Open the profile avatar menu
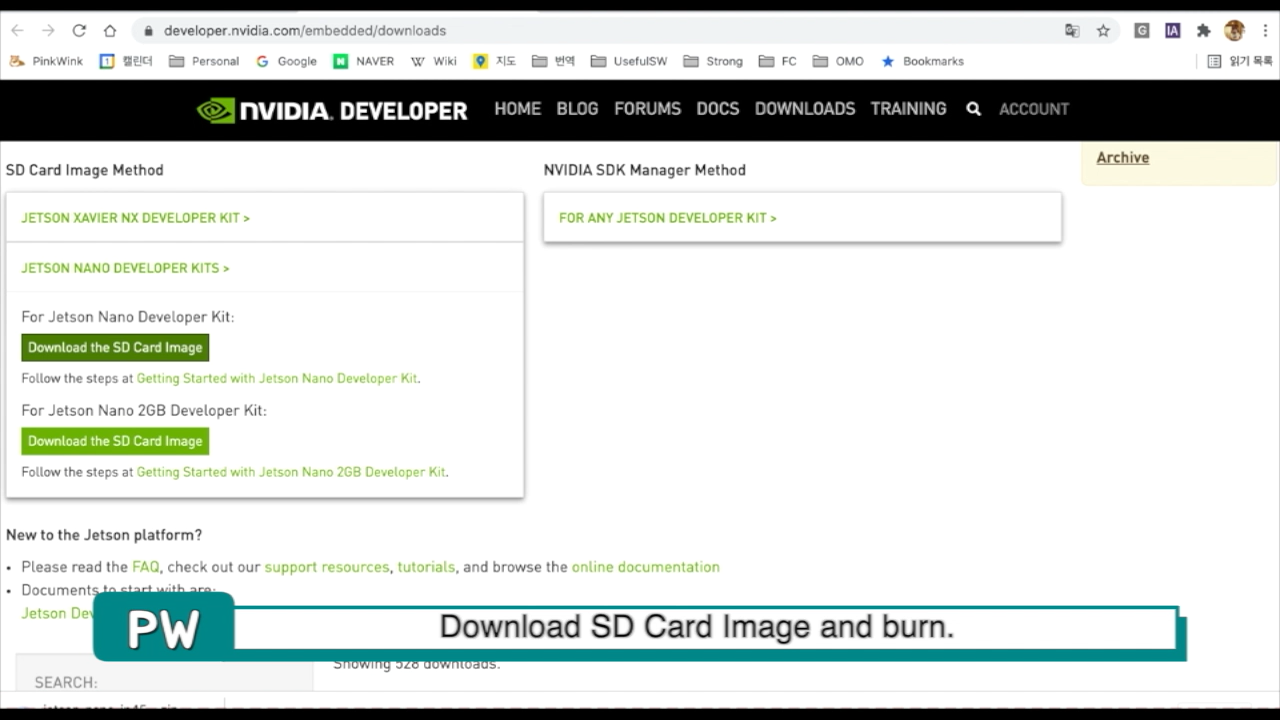 (1235, 30)
